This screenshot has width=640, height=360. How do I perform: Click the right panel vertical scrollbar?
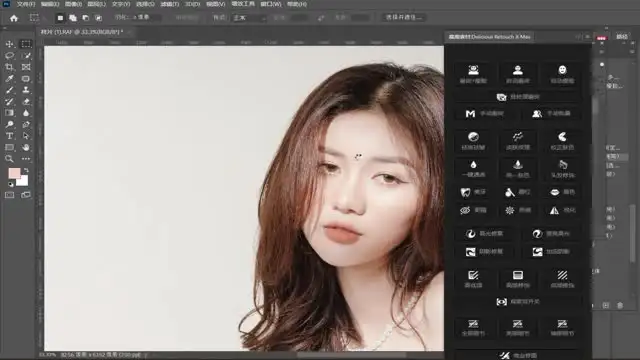pos(632,233)
